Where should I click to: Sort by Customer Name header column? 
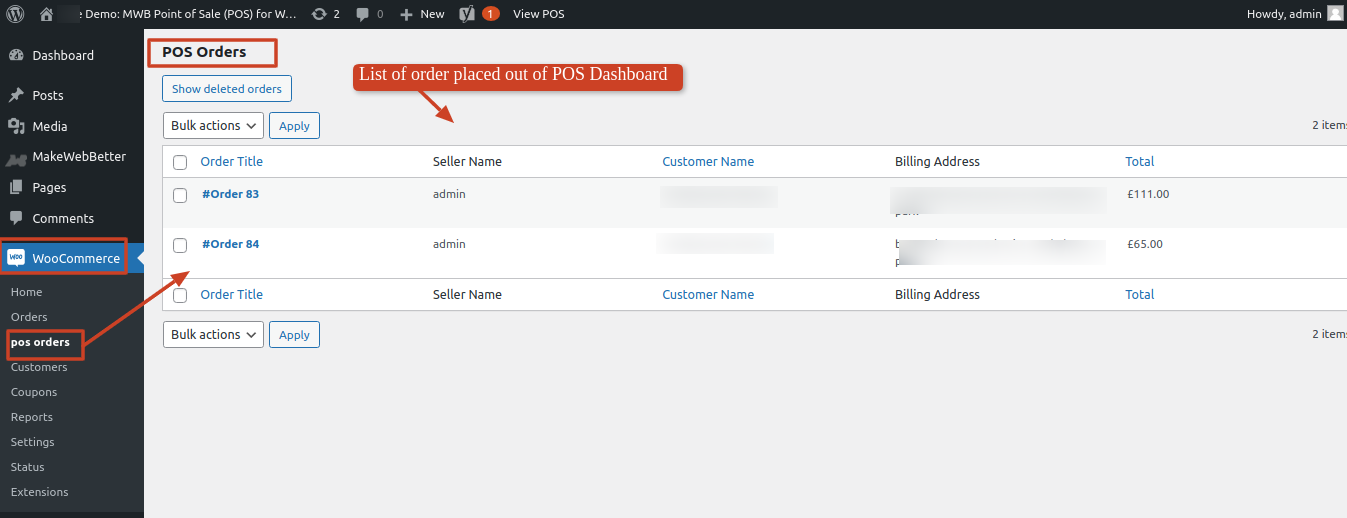pos(708,161)
